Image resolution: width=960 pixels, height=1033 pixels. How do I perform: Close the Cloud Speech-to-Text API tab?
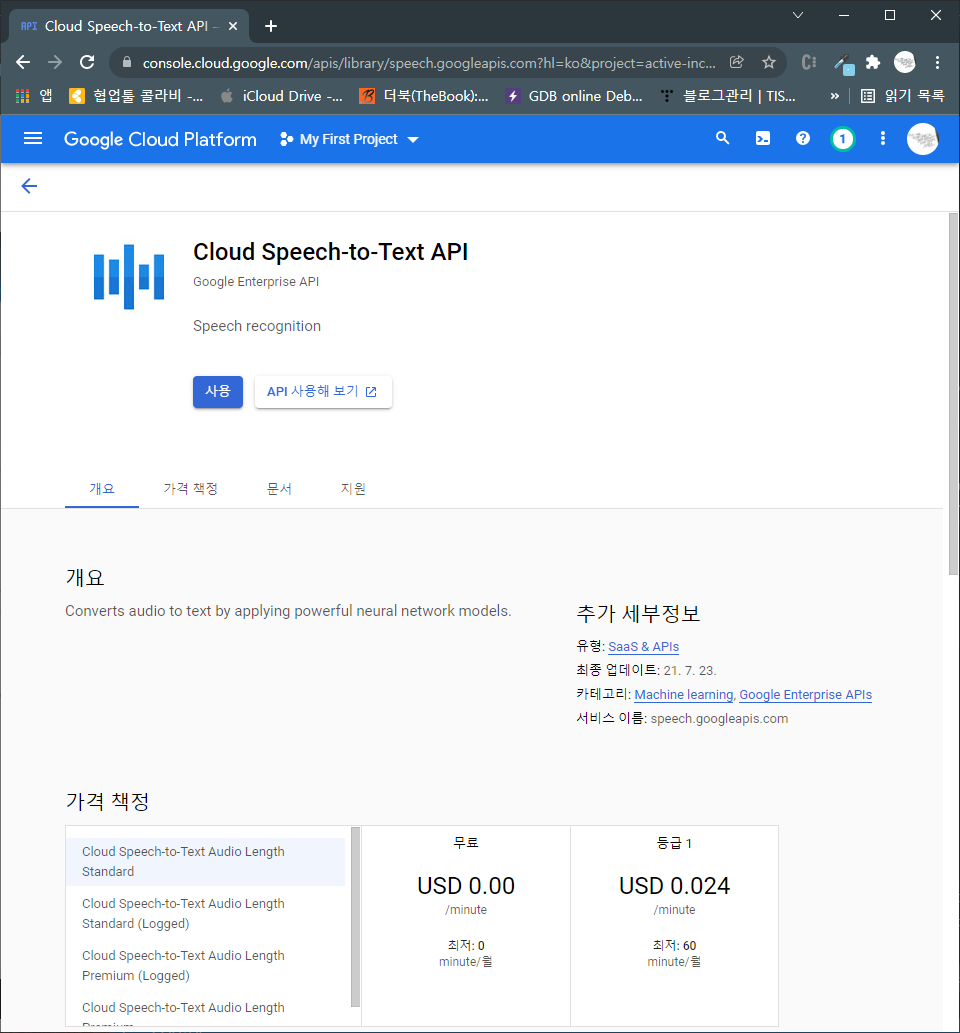[x=233, y=26]
